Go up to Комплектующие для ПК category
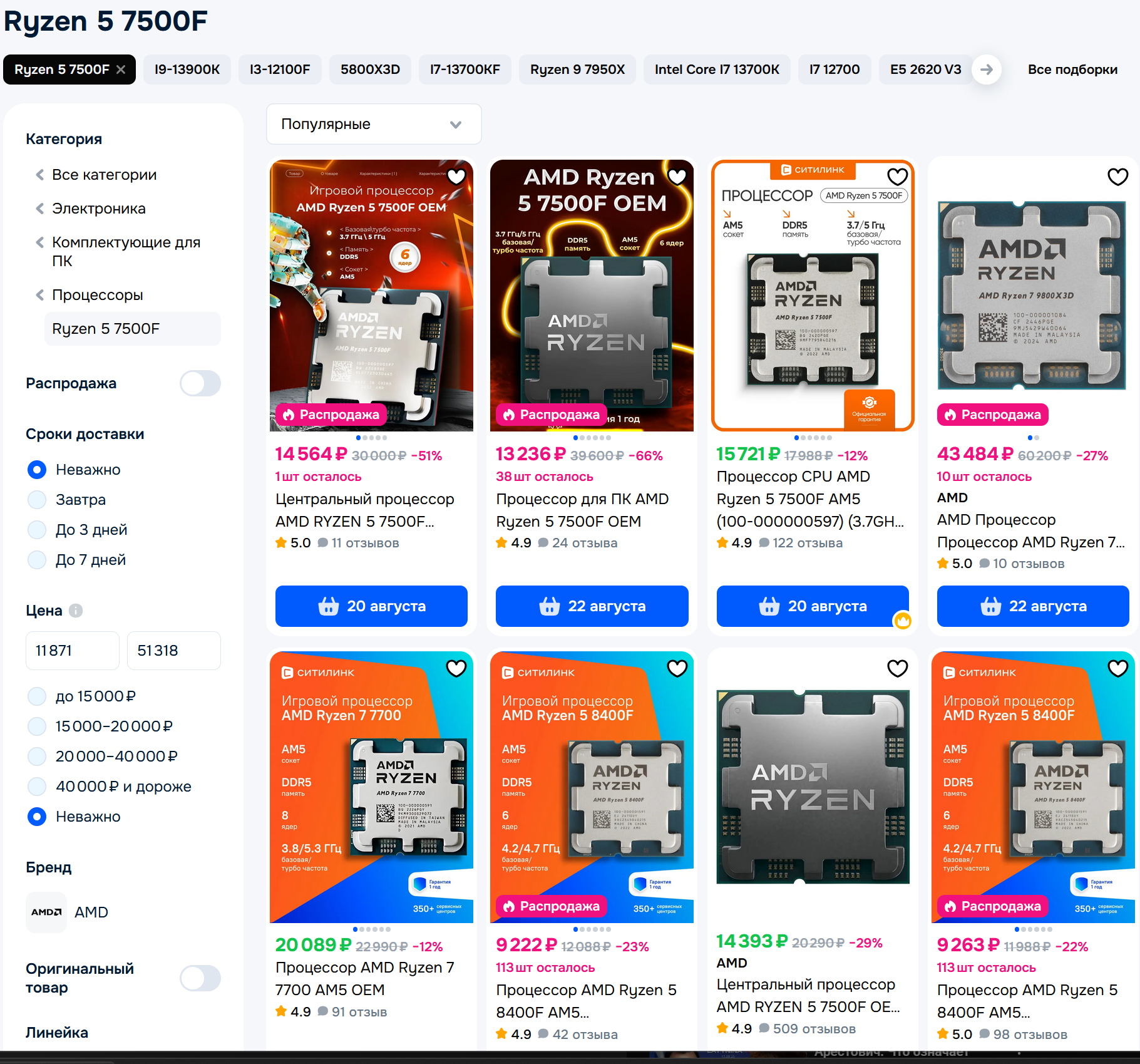The image size is (1140, 1064). (126, 252)
